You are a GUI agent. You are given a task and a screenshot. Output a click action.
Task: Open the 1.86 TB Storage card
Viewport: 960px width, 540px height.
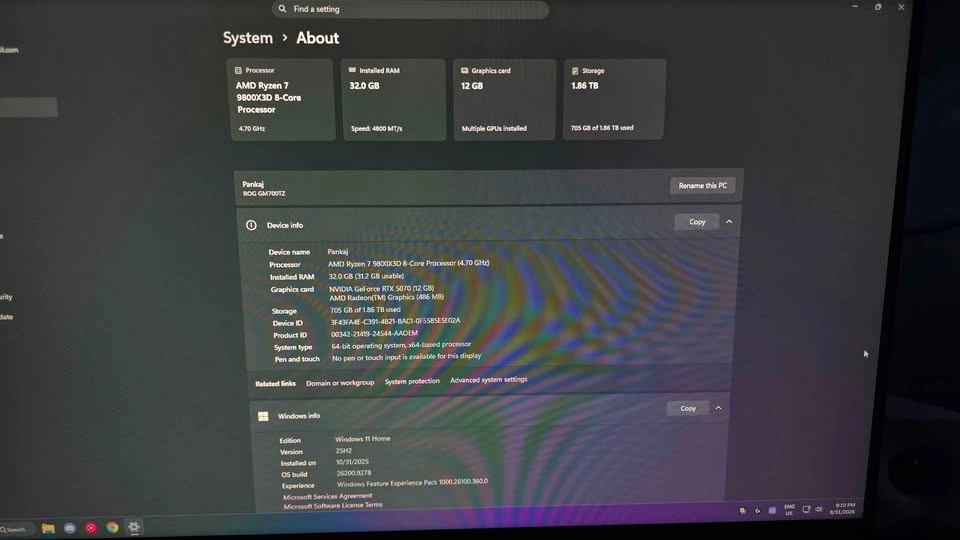click(614, 99)
